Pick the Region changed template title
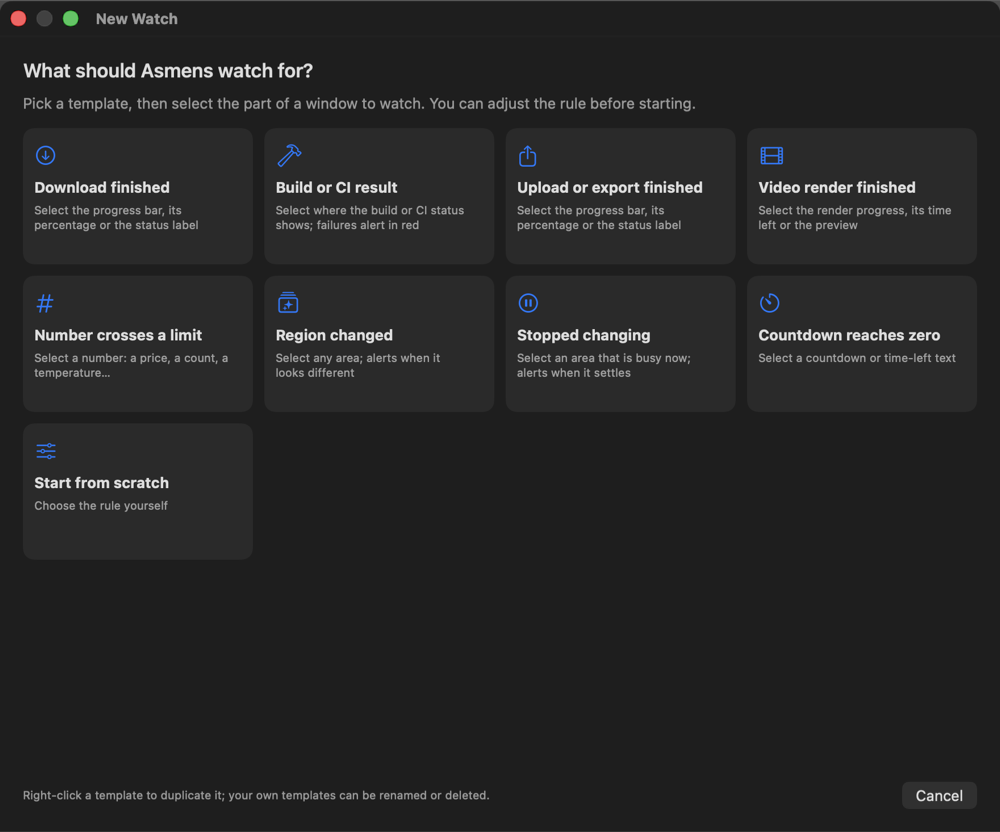The image size is (1000, 832). click(334, 335)
